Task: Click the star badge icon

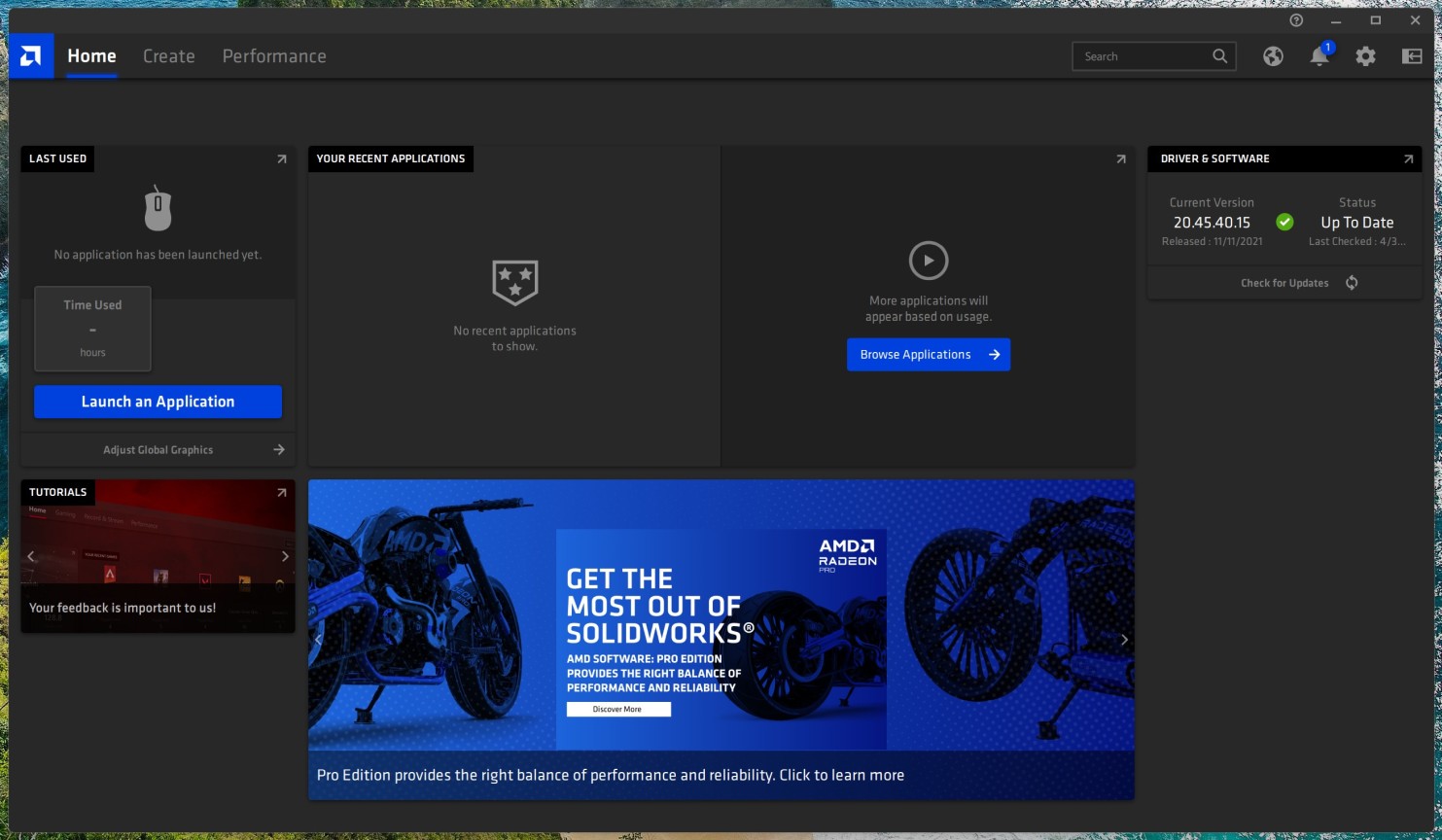Action: click(x=514, y=283)
